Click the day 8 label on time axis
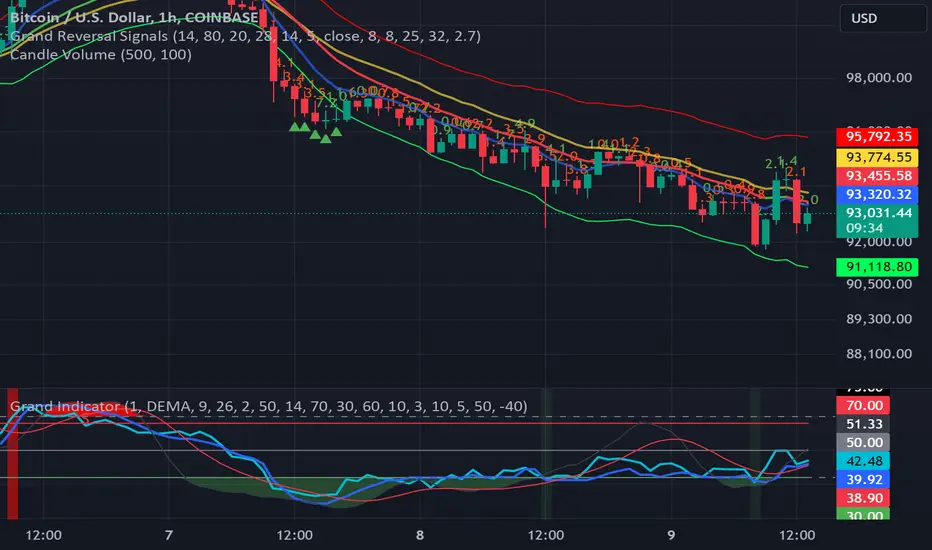This screenshot has width=932, height=550. (420, 535)
